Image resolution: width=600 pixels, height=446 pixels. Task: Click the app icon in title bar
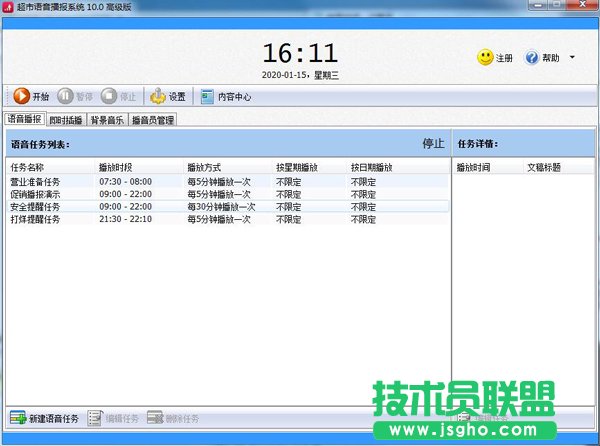click(8, 7)
